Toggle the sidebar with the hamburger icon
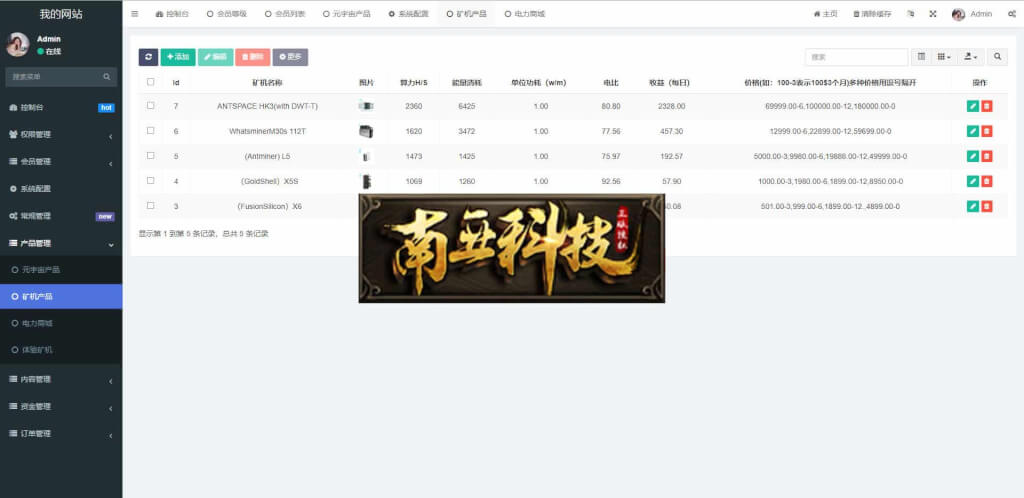Image resolution: width=1024 pixels, height=498 pixels. [135, 14]
